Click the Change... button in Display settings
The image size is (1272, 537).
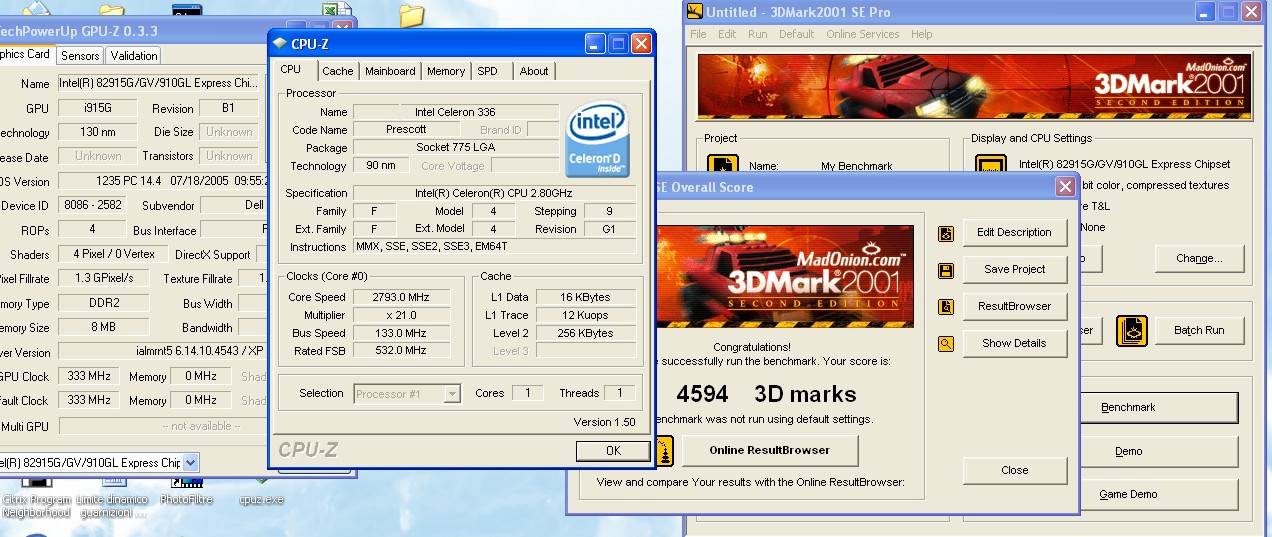click(x=1199, y=258)
